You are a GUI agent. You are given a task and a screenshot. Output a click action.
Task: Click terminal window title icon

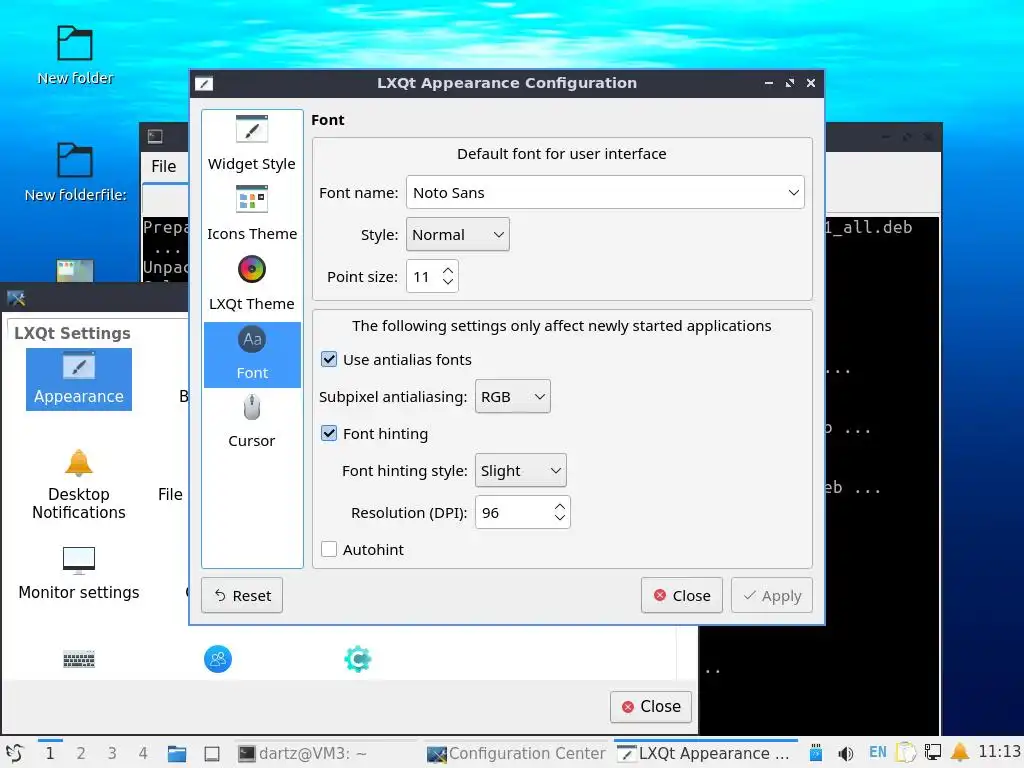click(155, 136)
